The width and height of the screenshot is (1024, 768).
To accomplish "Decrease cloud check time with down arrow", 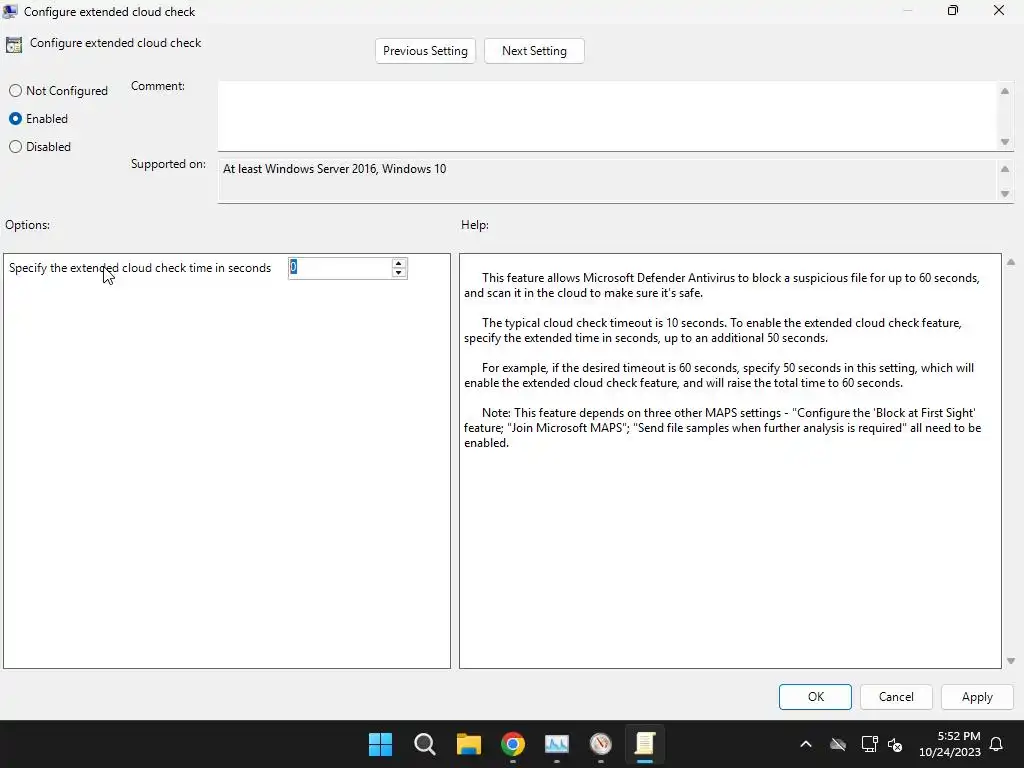I will 398,273.
